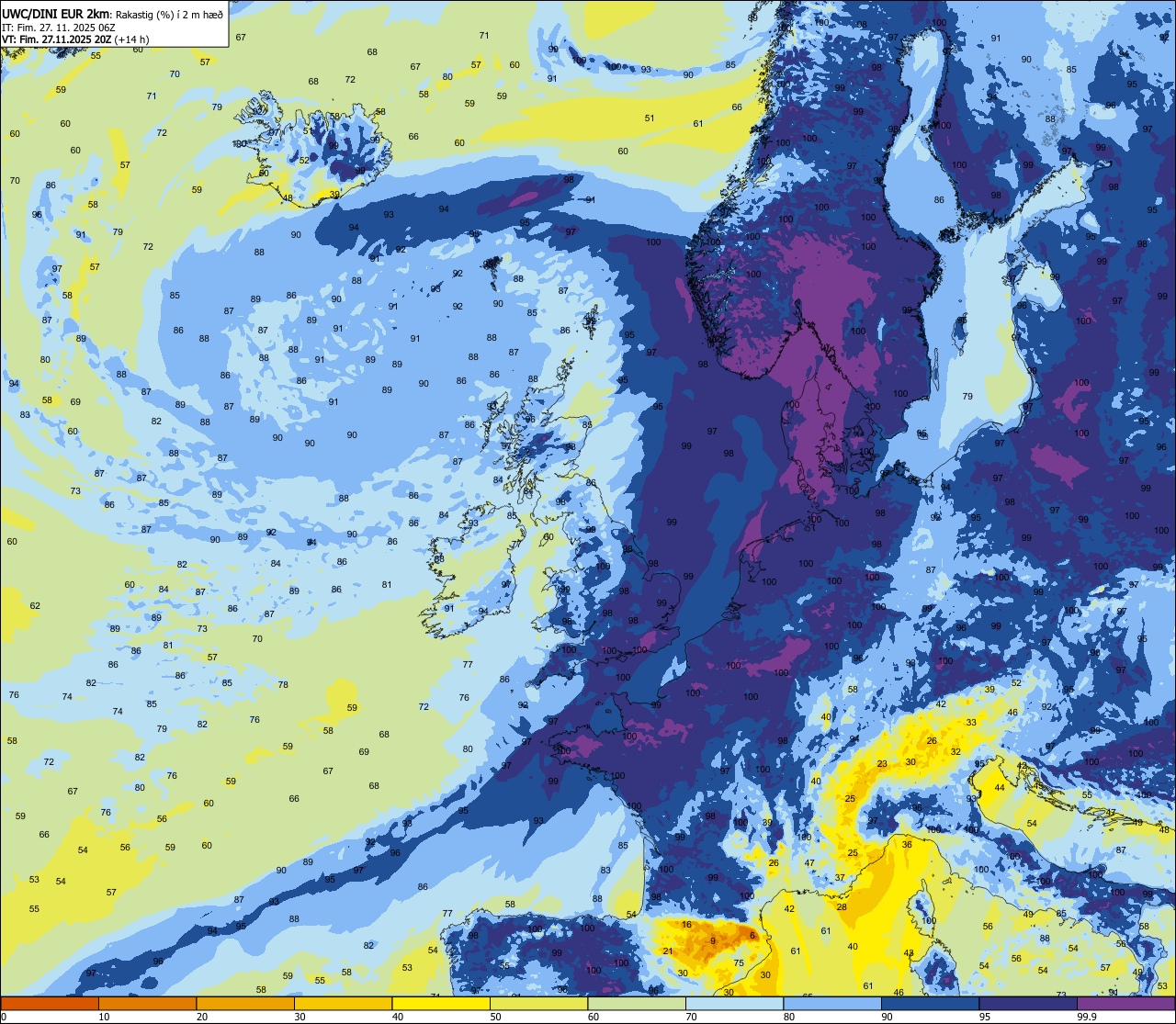Click the dark orange 0–10 legend segment

(x=50, y=1003)
